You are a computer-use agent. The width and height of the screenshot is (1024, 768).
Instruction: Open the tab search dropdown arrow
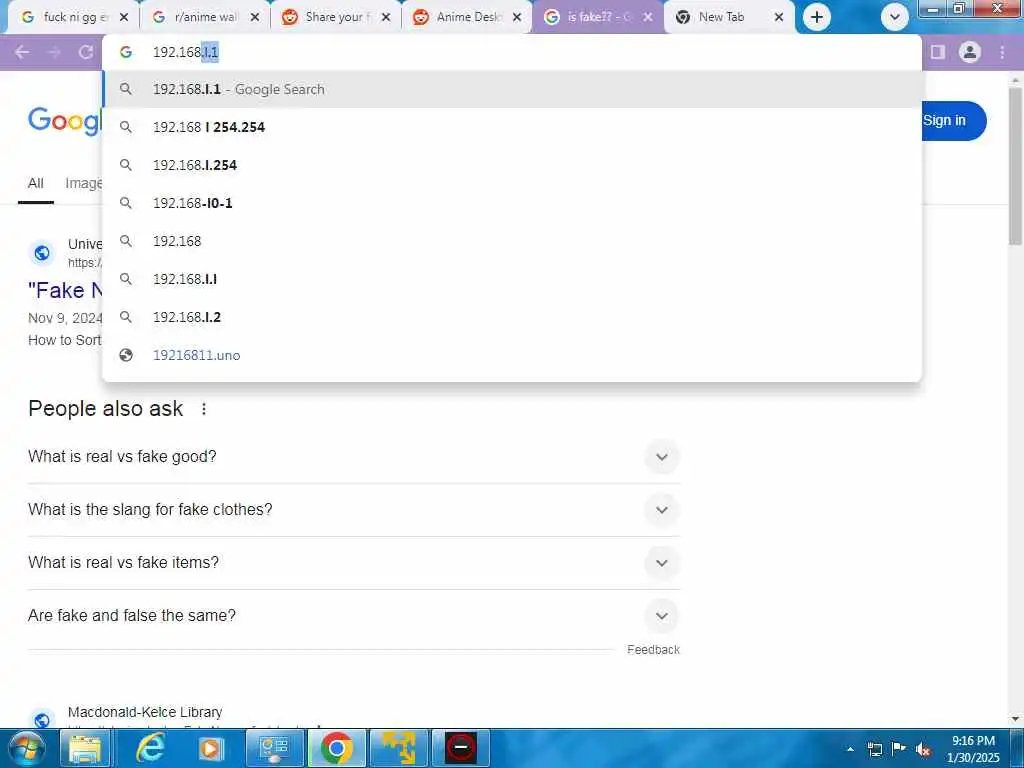(x=895, y=17)
